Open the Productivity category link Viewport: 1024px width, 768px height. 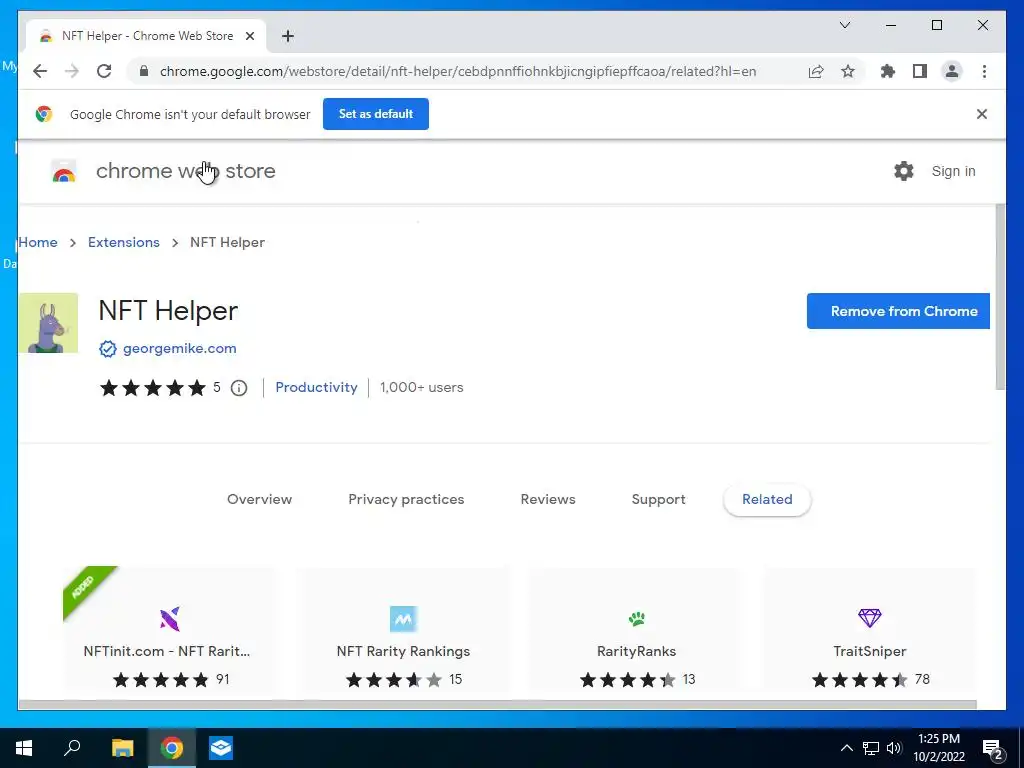point(316,387)
